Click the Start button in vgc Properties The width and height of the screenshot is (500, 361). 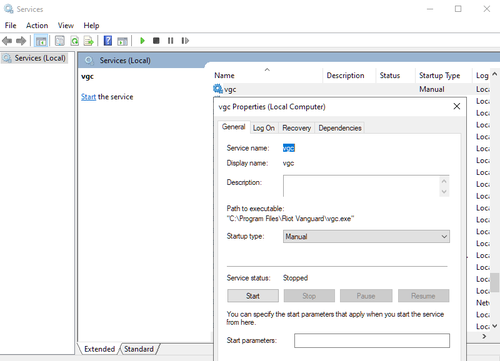253,296
